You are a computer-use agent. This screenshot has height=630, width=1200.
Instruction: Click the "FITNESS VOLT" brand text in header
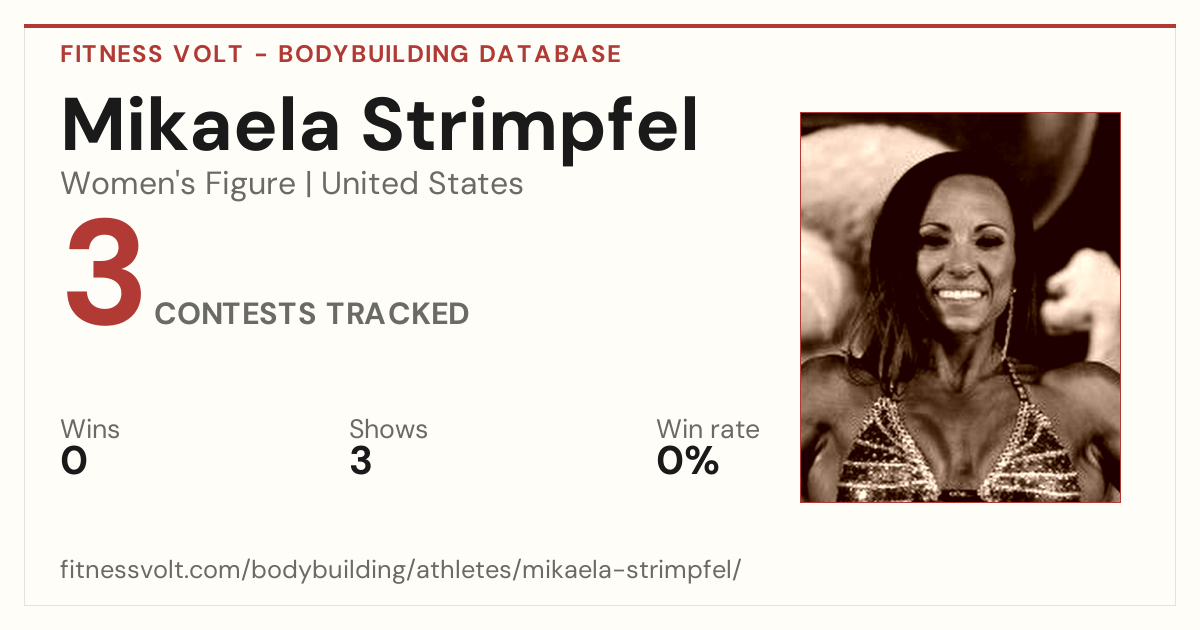point(152,54)
